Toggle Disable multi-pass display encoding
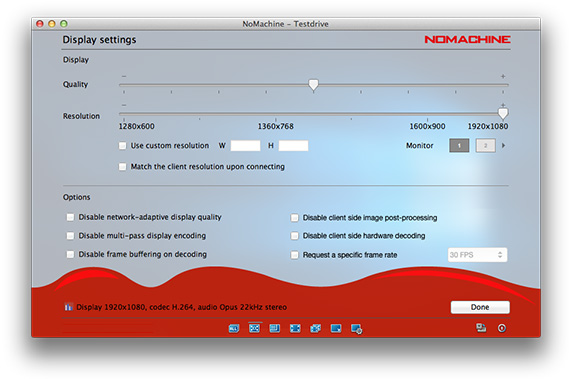The height and width of the screenshot is (379, 569). tap(70, 236)
